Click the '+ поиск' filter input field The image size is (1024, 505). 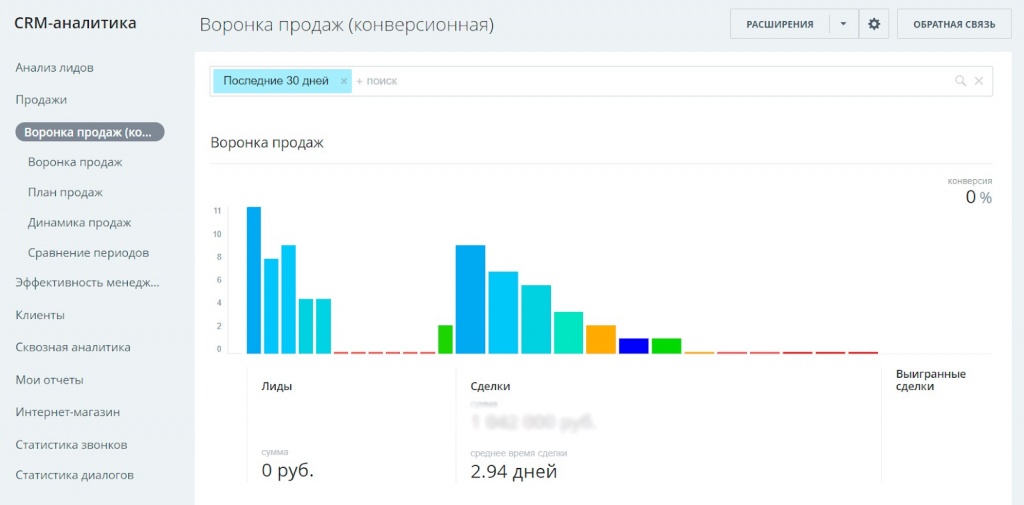(x=650, y=81)
